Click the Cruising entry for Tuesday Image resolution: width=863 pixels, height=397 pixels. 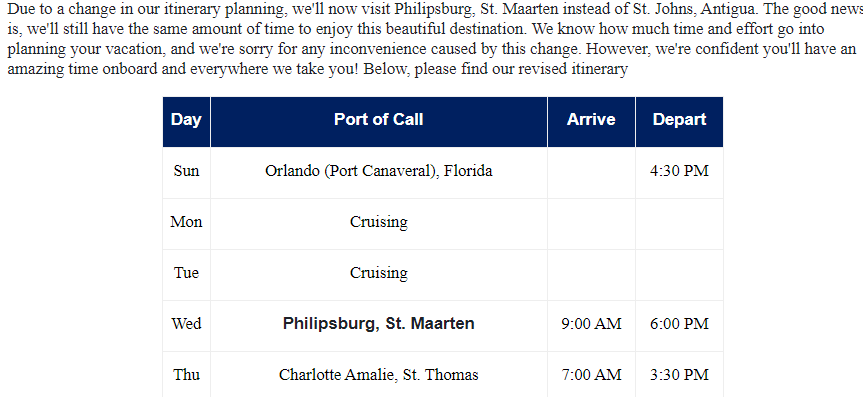[x=379, y=275]
